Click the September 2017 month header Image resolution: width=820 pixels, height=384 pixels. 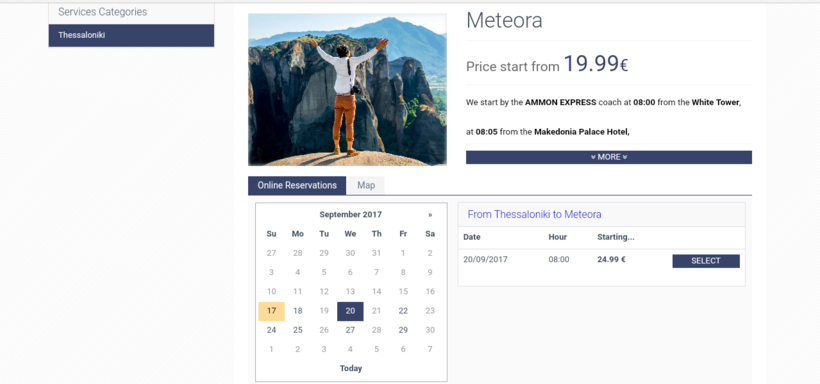[x=350, y=214]
